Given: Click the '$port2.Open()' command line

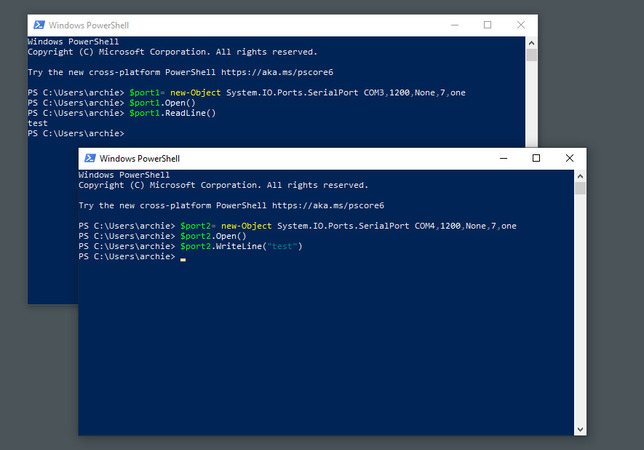Looking at the screenshot, I should [213, 236].
